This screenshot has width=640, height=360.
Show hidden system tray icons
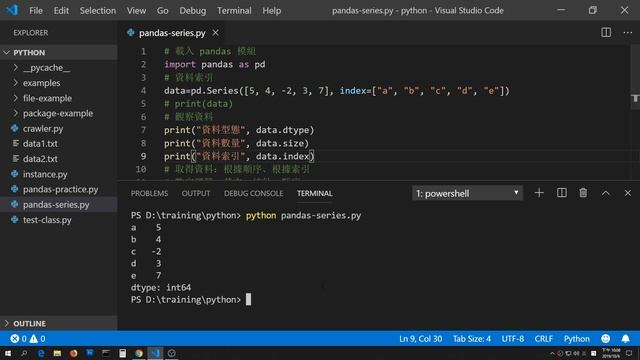point(552,353)
